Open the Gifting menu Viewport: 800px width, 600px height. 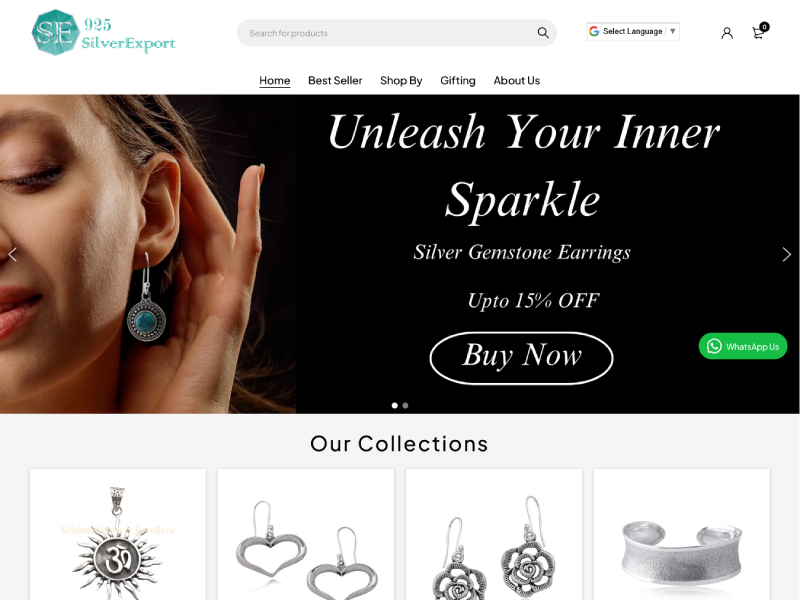click(458, 81)
